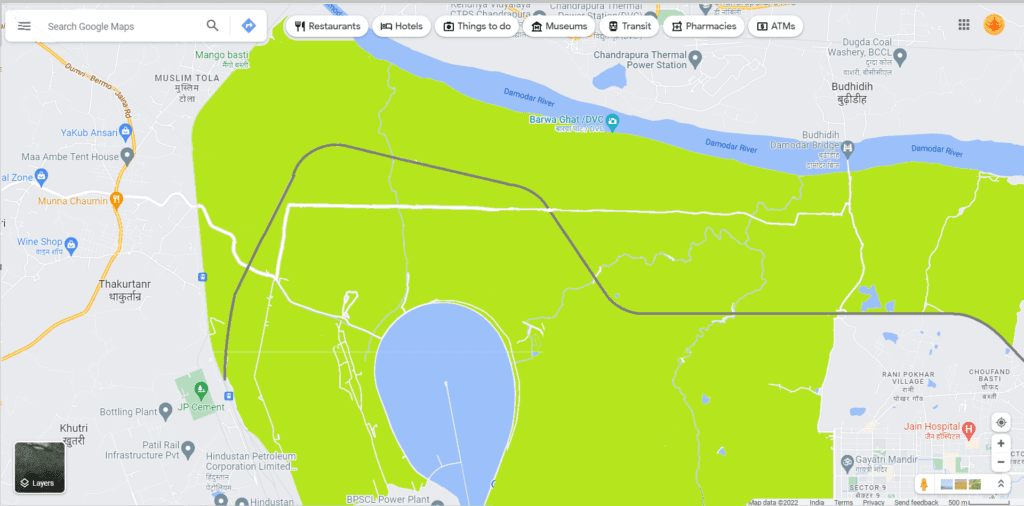Open Street View pegman

[x=924, y=484]
